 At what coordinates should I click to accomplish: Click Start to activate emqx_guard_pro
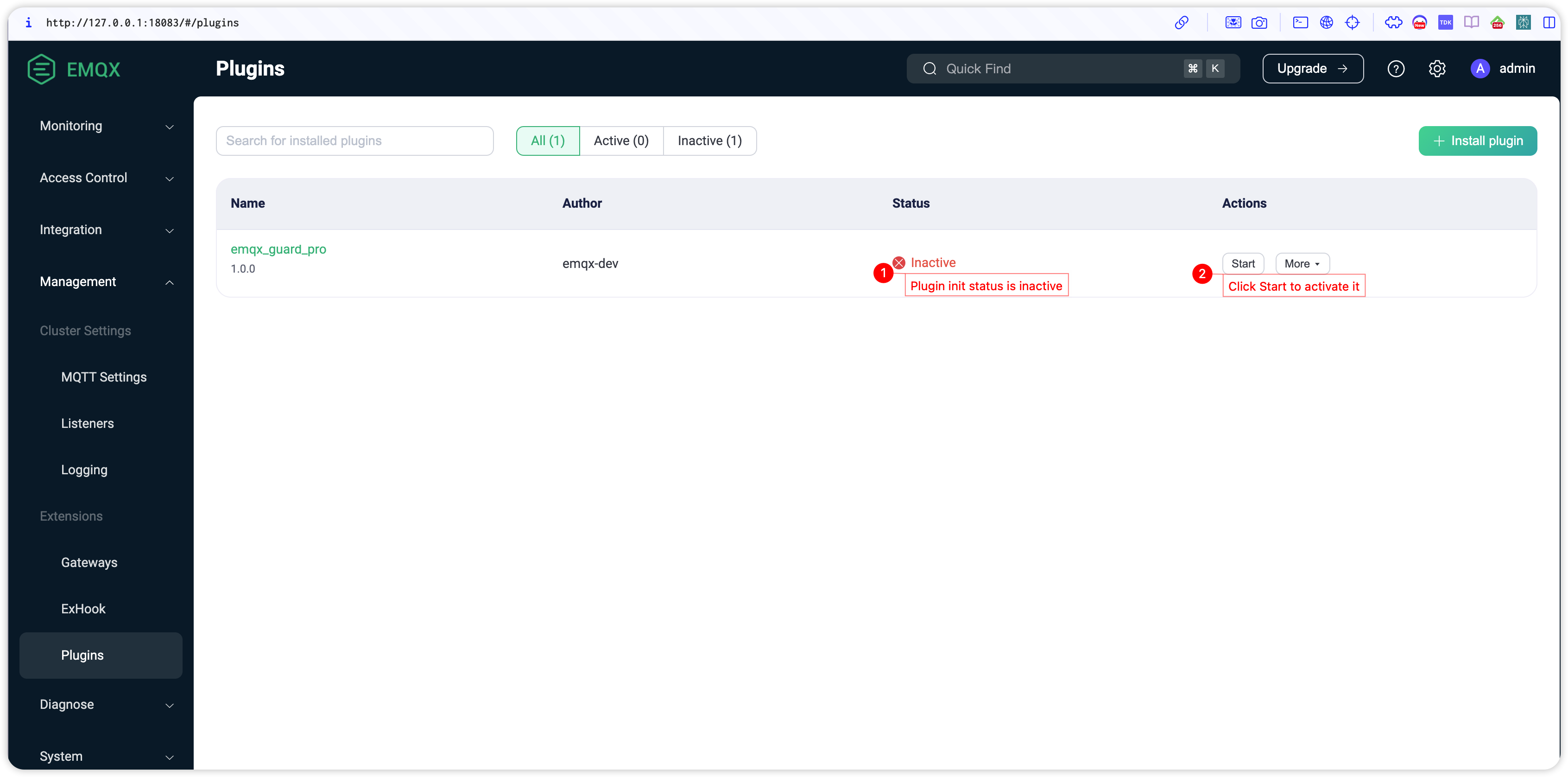coord(1244,263)
